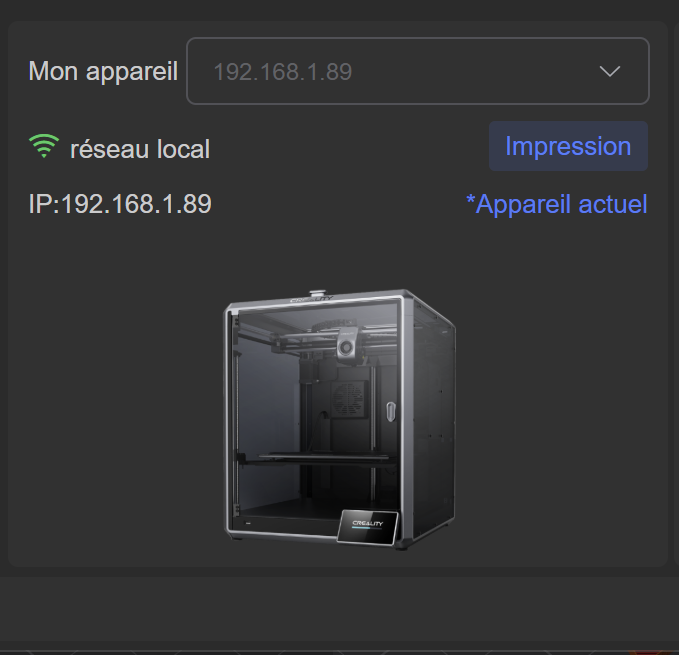Click the printer's door handle in image
The height and width of the screenshot is (655, 679).
click(x=391, y=411)
